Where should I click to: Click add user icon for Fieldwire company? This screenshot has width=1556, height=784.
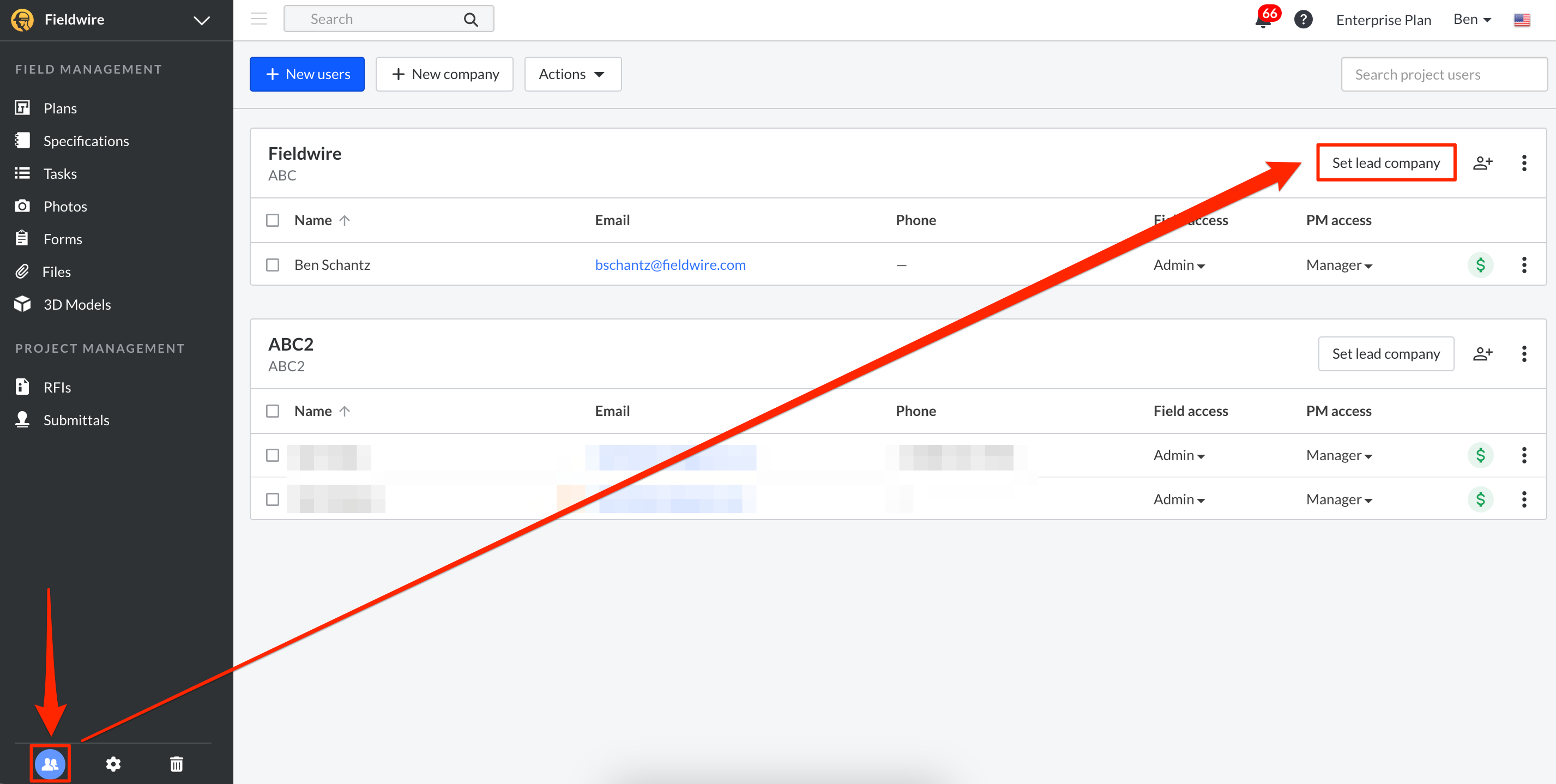1482,163
